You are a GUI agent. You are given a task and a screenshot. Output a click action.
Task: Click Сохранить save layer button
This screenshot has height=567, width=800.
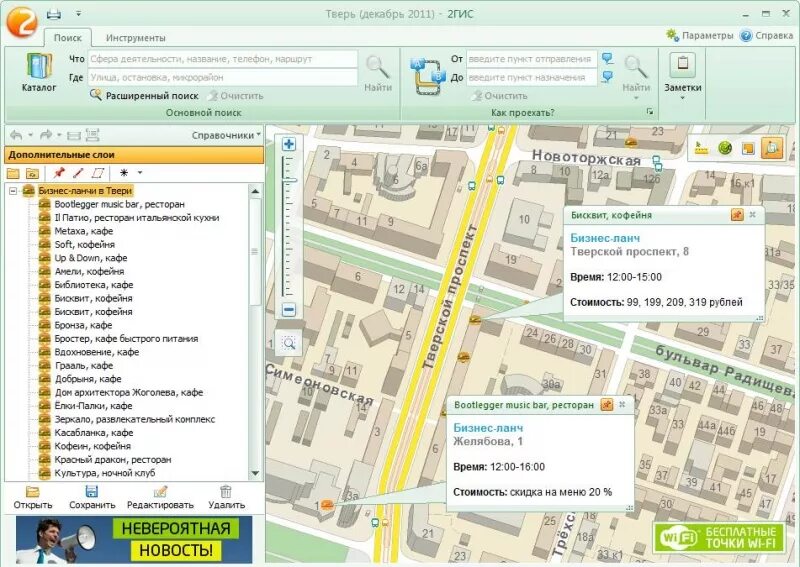coord(92,498)
